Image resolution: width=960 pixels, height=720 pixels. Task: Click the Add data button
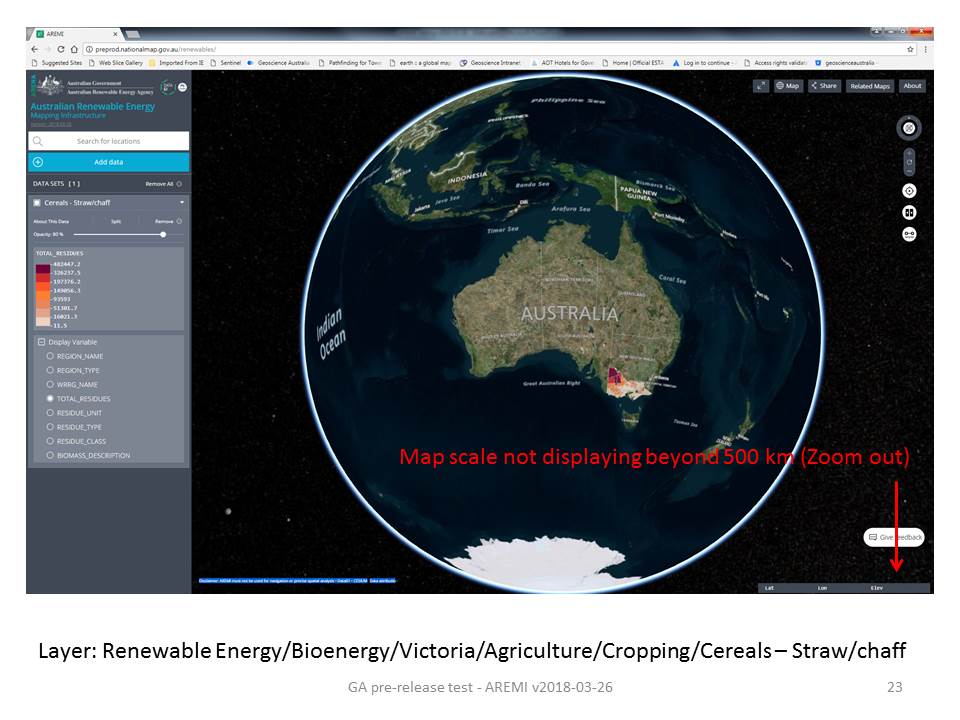pyautogui.click(x=110, y=162)
